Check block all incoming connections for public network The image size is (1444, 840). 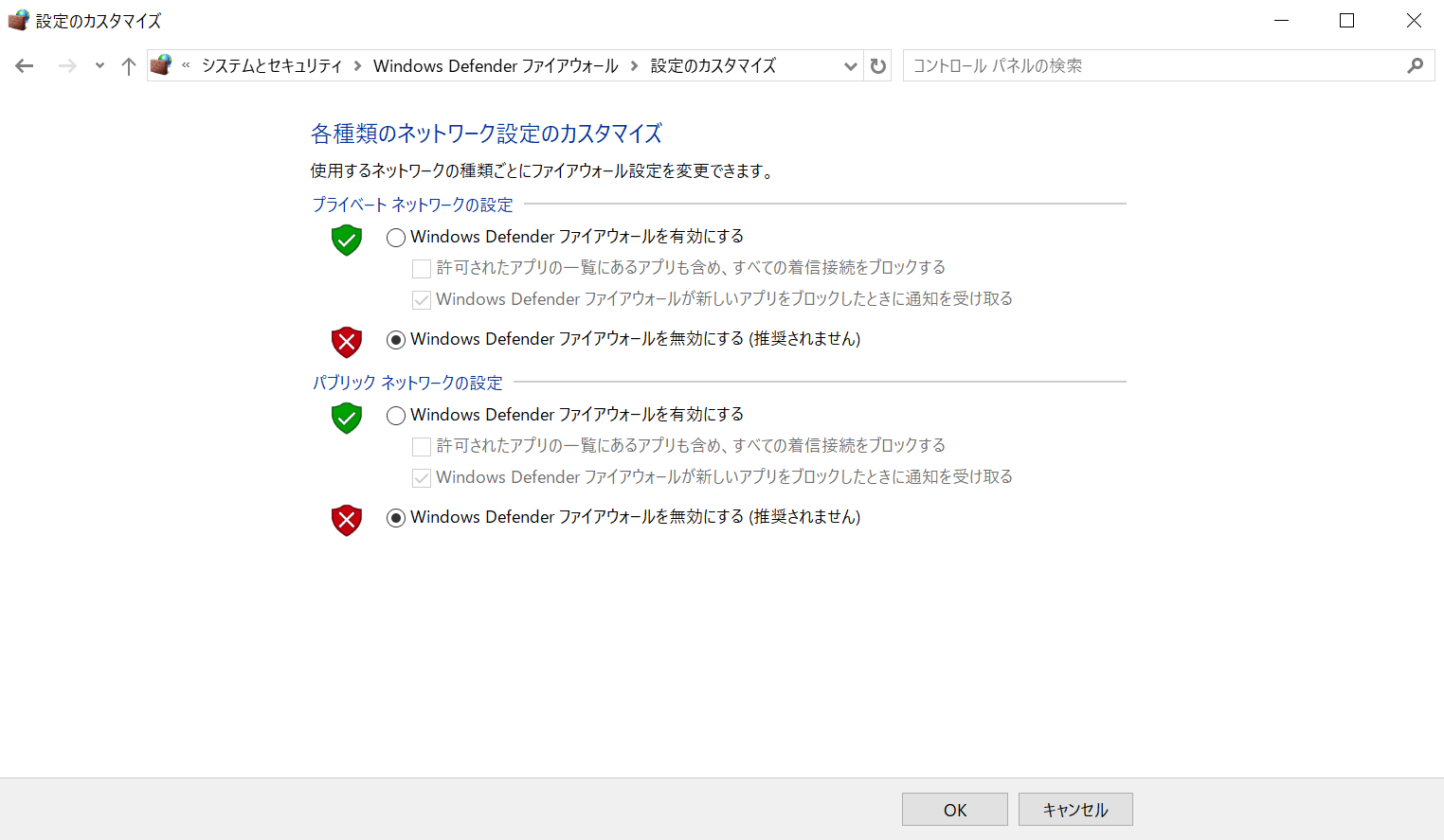tap(422, 447)
